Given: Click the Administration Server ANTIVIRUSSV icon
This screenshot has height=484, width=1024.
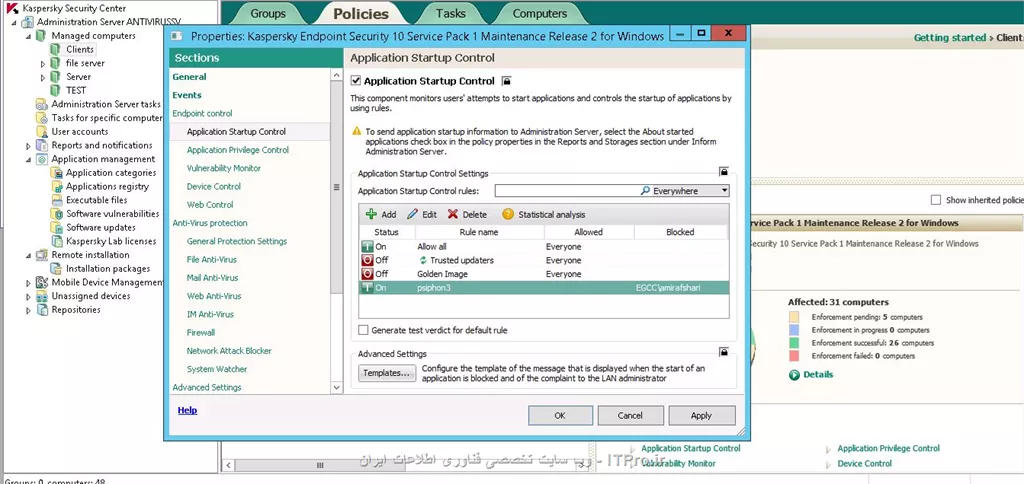Looking at the screenshot, I should [27, 22].
